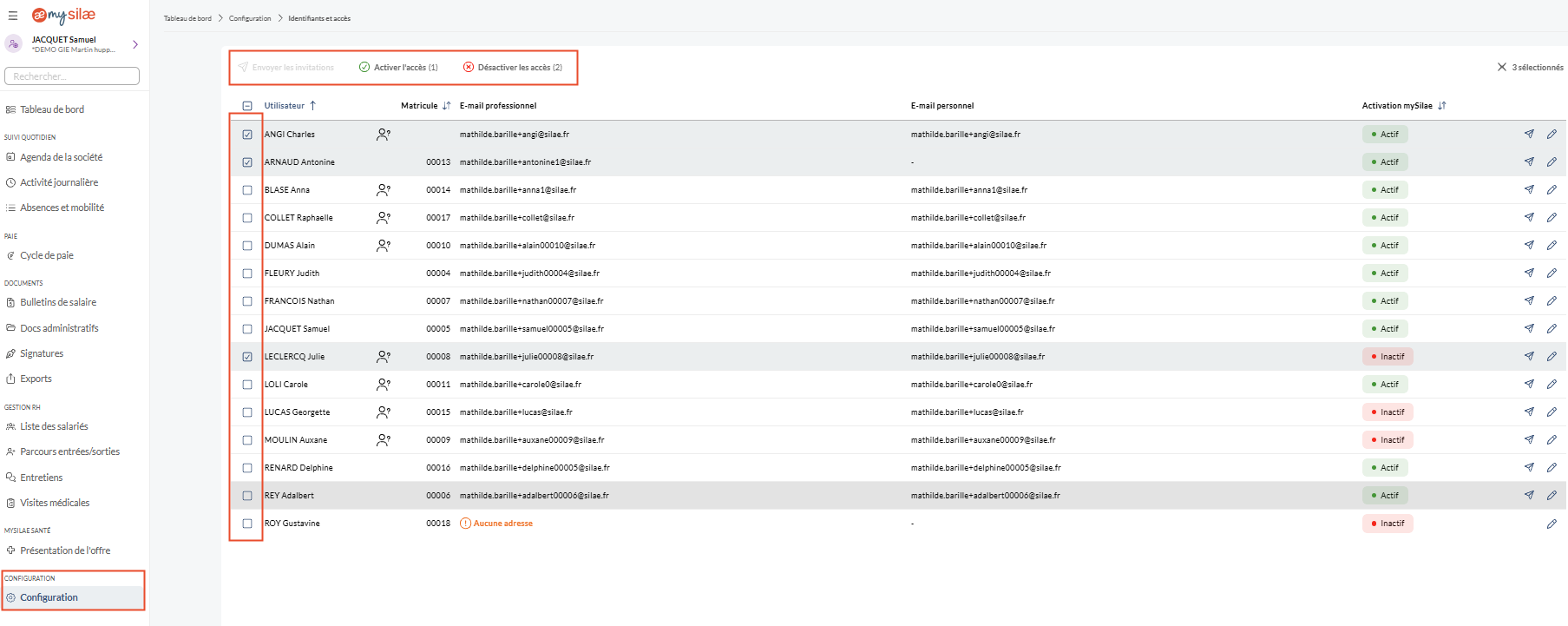Viewport: 1568px width, 626px height.
Task: Click Envoyer les invitations button
Action: (x=286, y=67)
